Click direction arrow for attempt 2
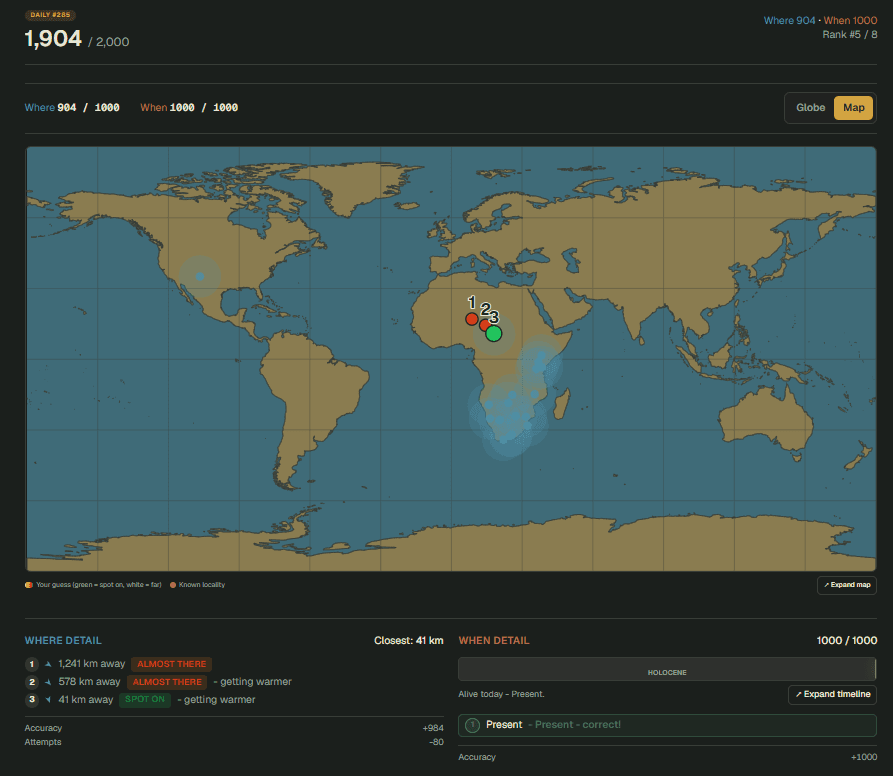This screenshot has height=776, width=893. 48,682
